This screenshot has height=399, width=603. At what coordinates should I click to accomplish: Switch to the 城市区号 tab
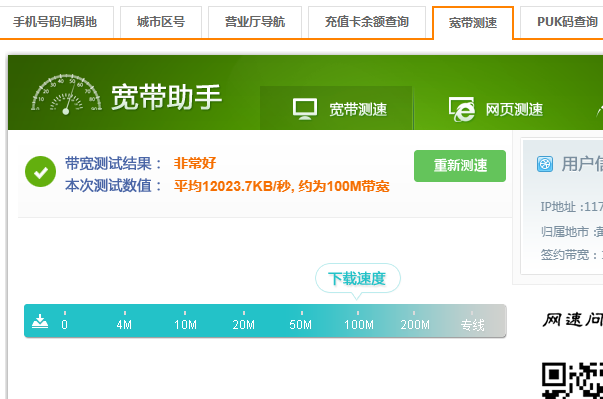pos(161,22)
